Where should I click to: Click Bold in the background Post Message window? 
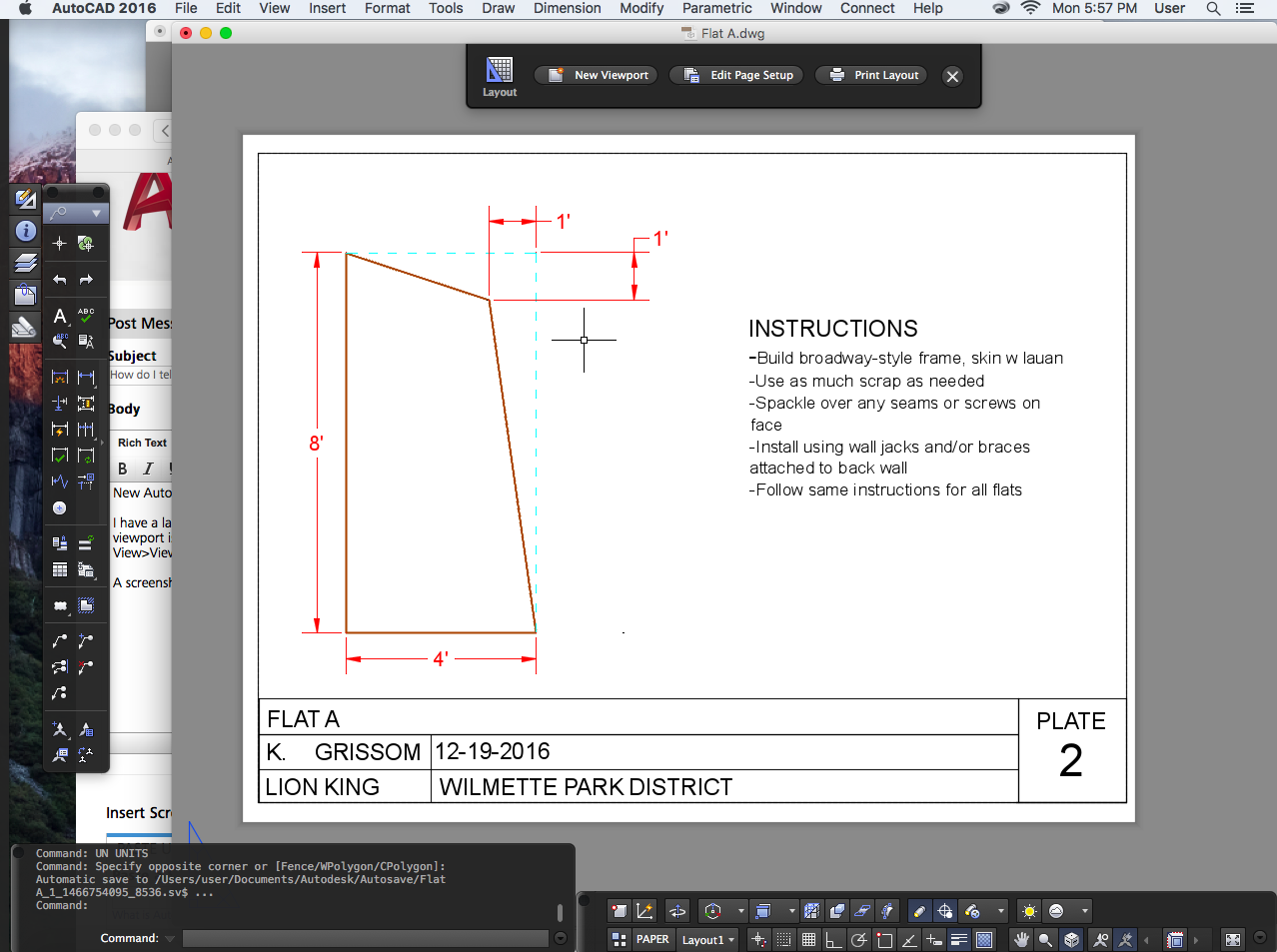pyautogui.click(x=123, y=469)
